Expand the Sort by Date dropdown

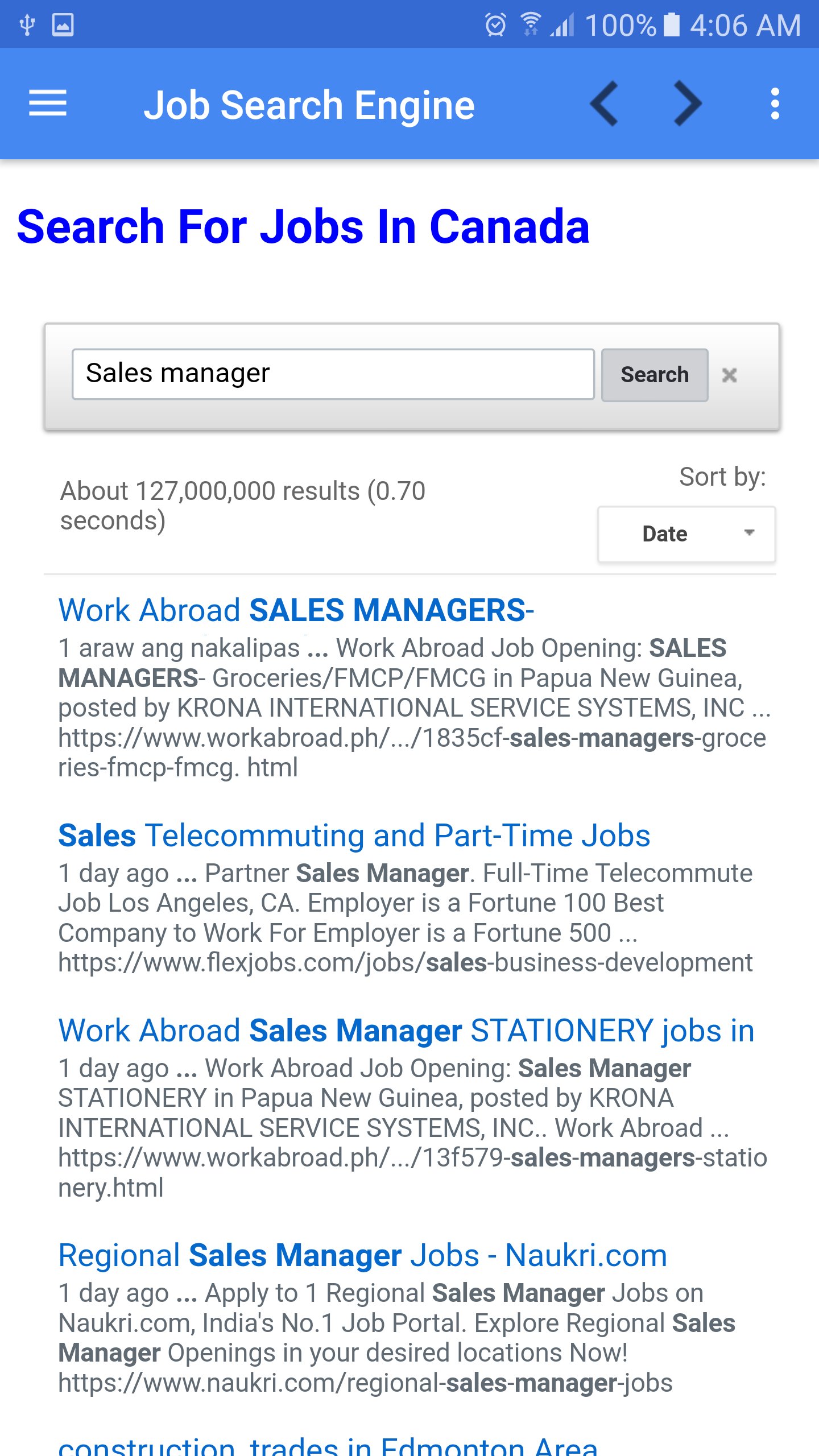686,534
